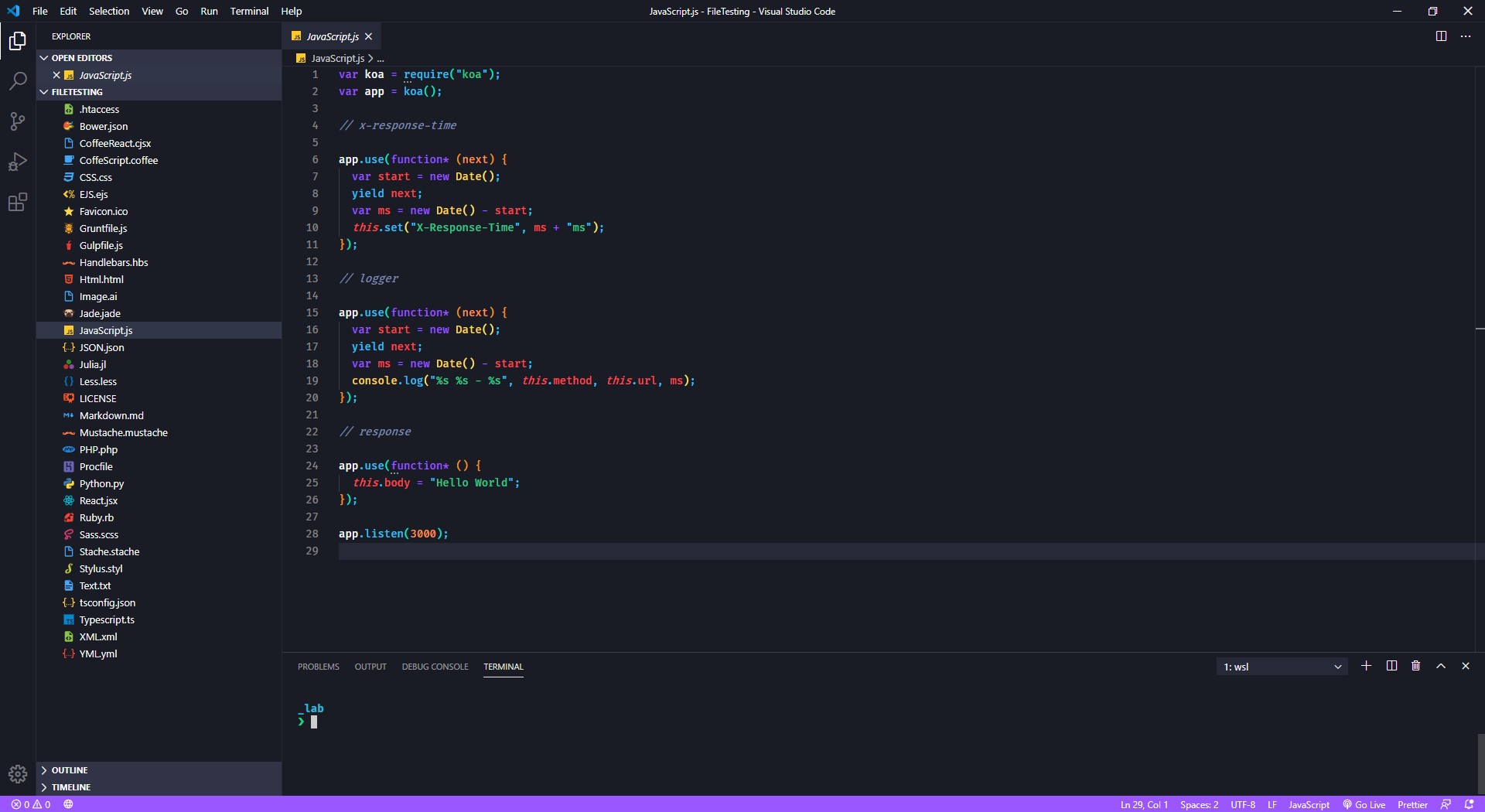Switch to the Problems panel tab
1485x812 pixels.
pos(319,667)
